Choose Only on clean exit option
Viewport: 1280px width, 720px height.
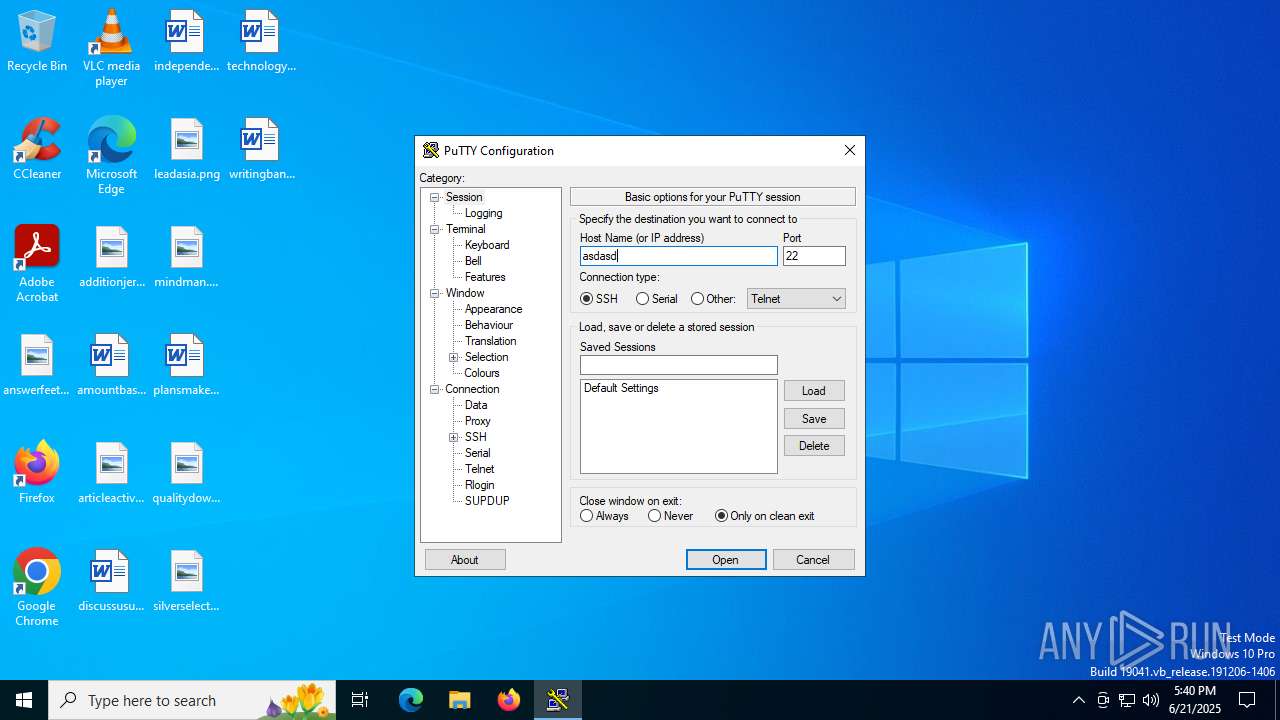[765, 516]
